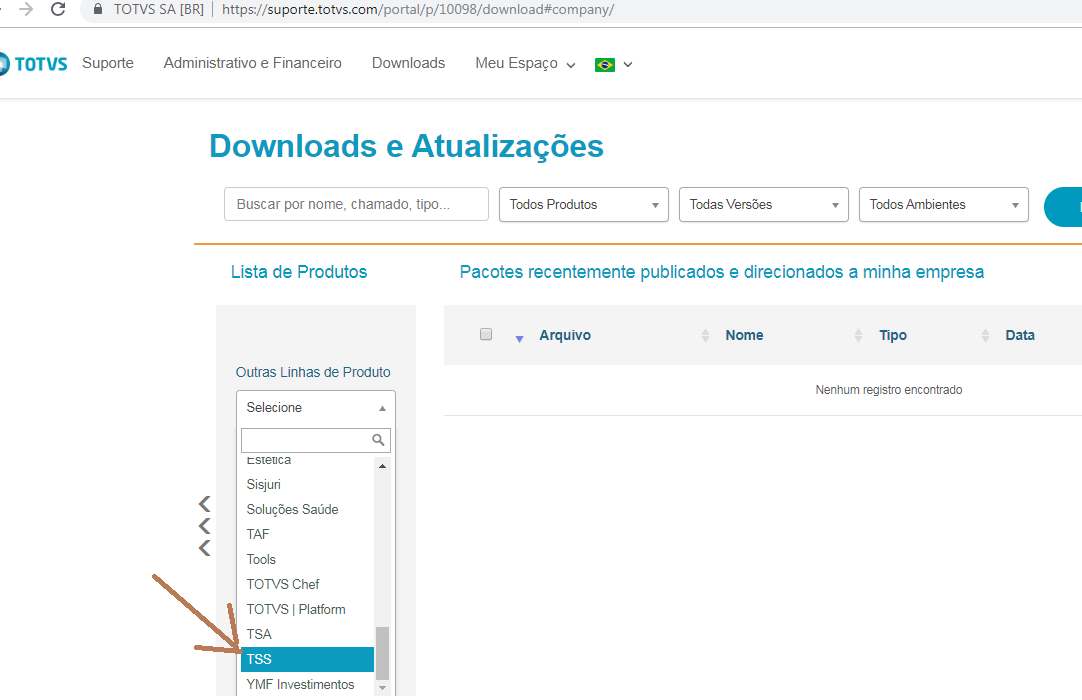
Task: Open the Todos Ambientes dropdown
Action: tap(944, 204)
